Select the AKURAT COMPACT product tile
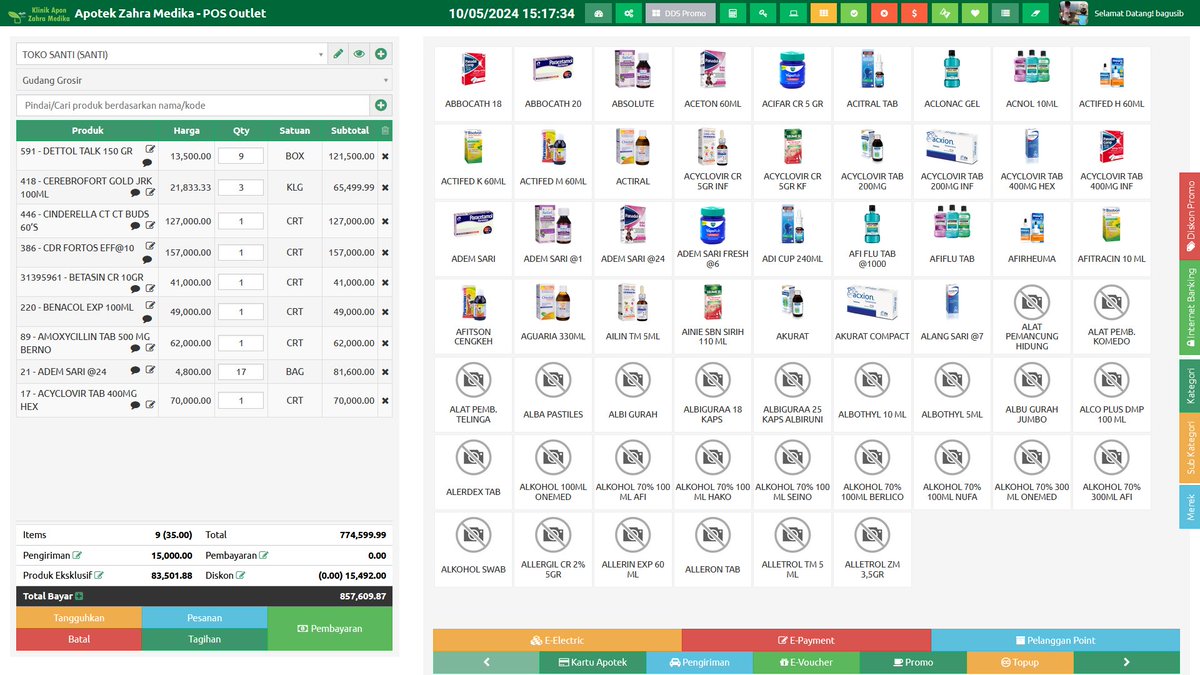The height and width of the screenshot is (675, 1200). click(872, 315)
